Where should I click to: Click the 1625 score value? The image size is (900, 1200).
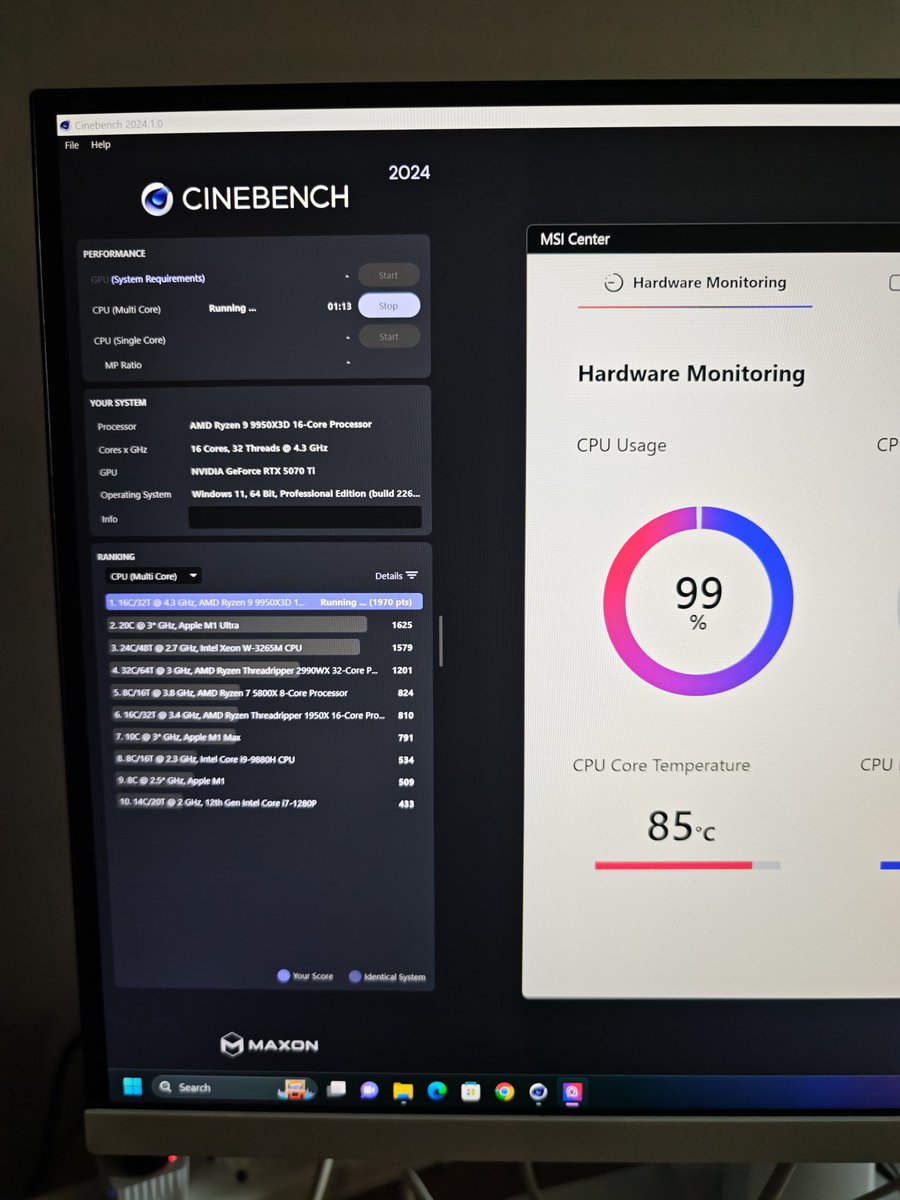(402, 625)
